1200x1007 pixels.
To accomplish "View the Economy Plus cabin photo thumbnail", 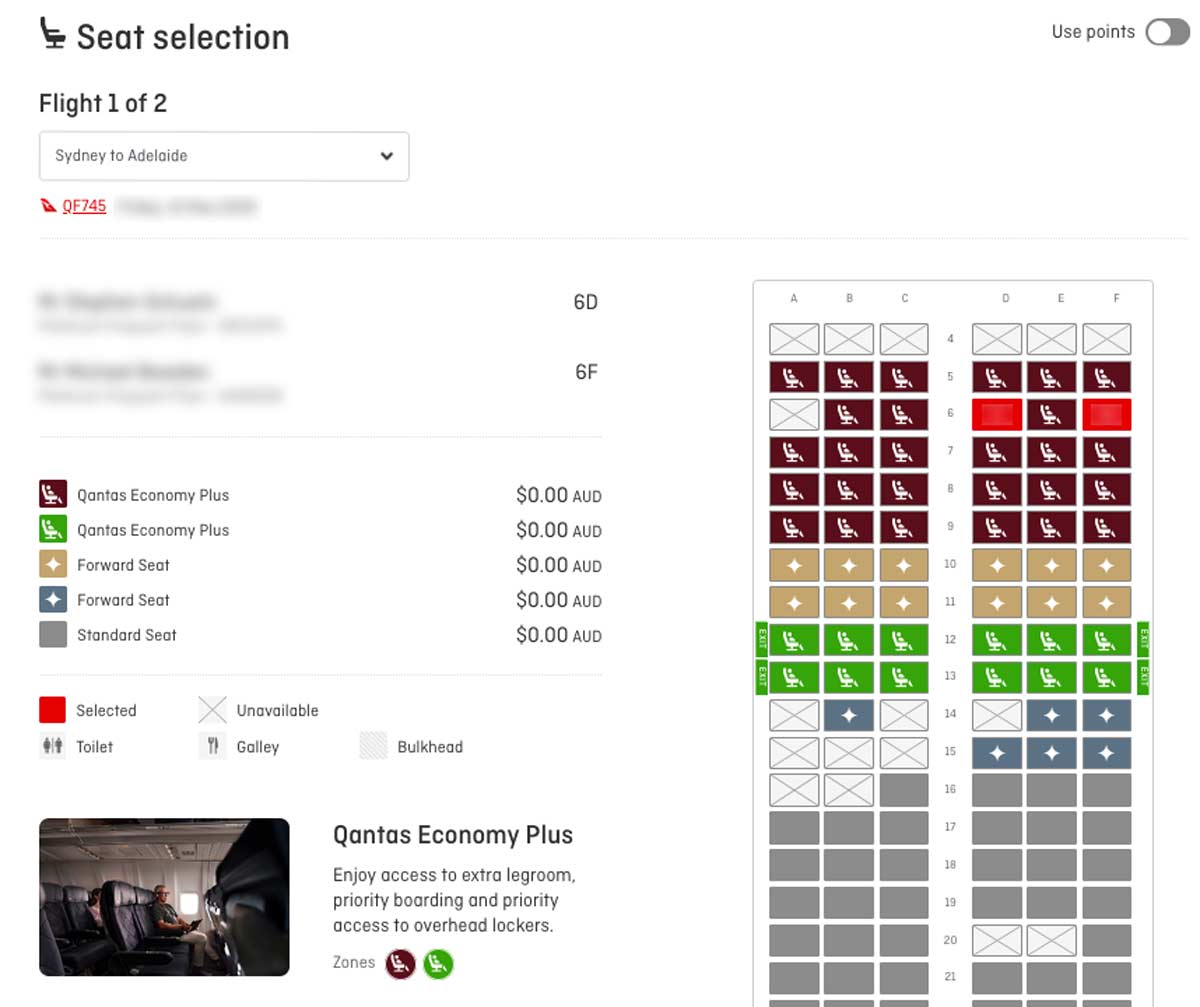I will point(164,896).
